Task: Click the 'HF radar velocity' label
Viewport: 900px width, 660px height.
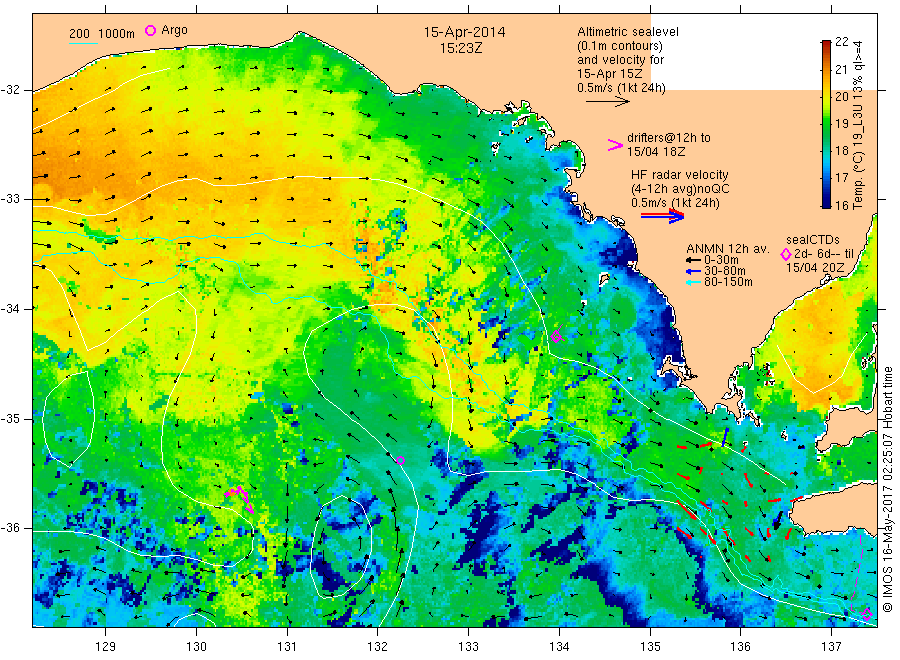Action: pyautogui.click(x=680, y=174)
